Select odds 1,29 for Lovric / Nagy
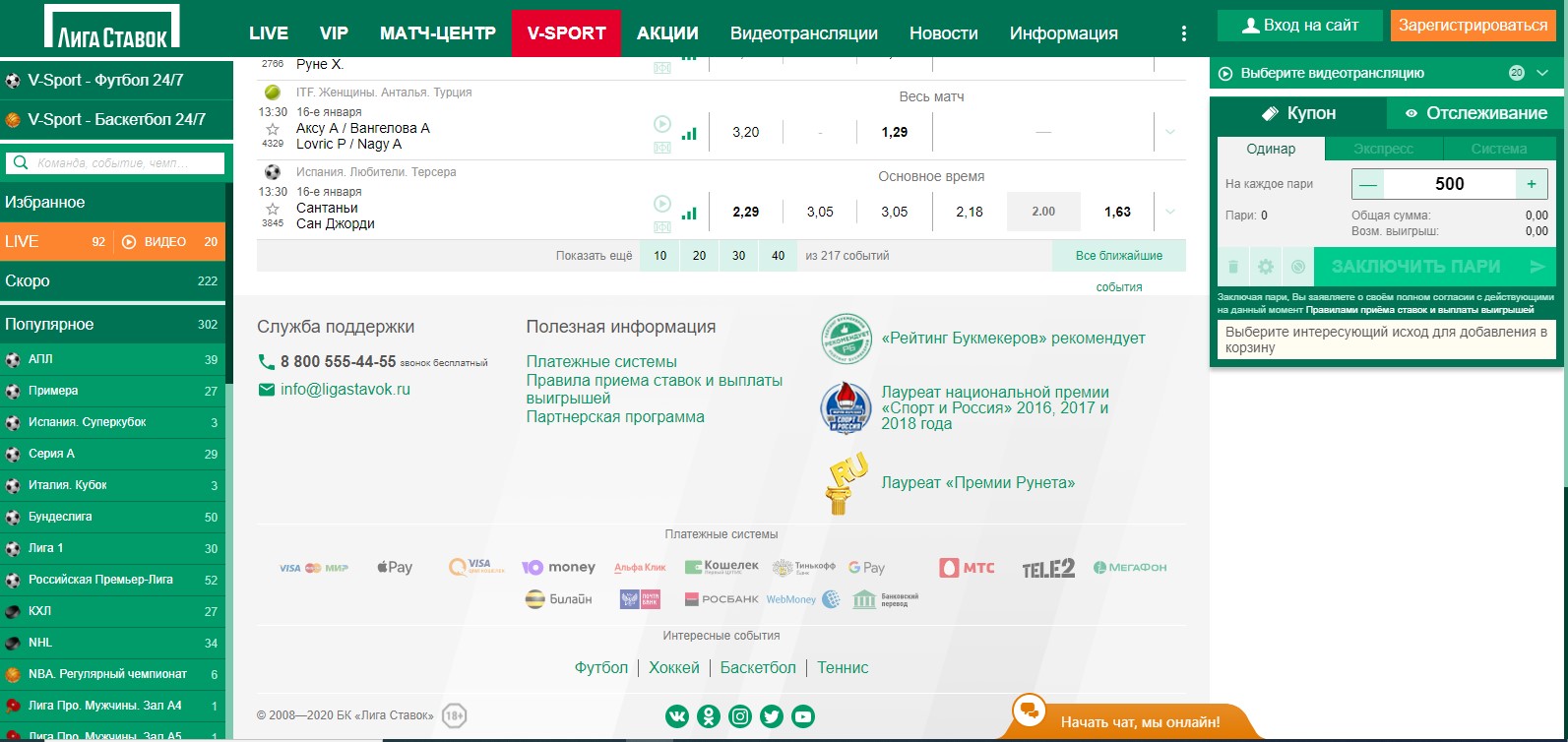This screenshot has width=1568, height=742. point(895,132)
